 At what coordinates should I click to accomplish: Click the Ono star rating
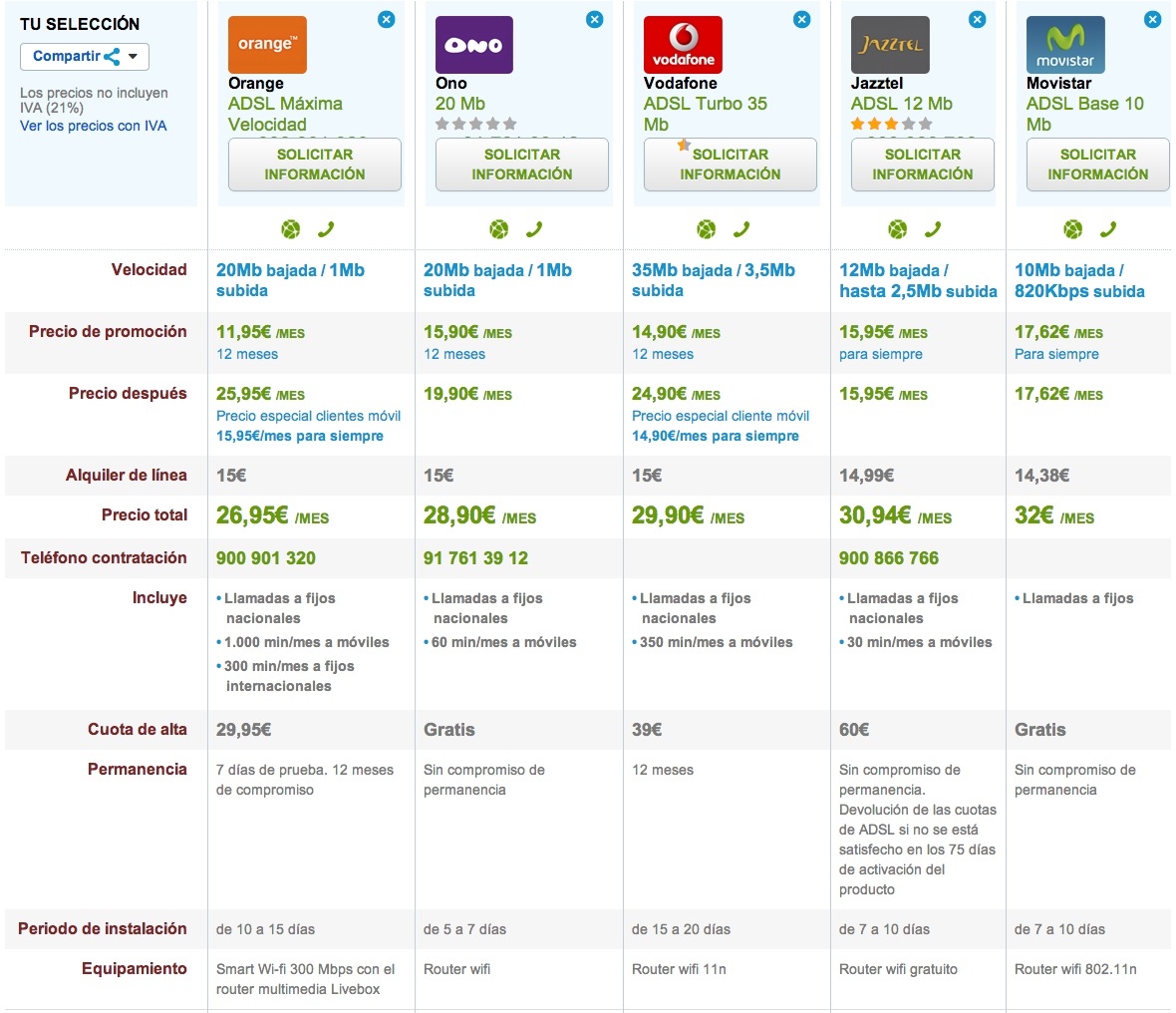475,124
